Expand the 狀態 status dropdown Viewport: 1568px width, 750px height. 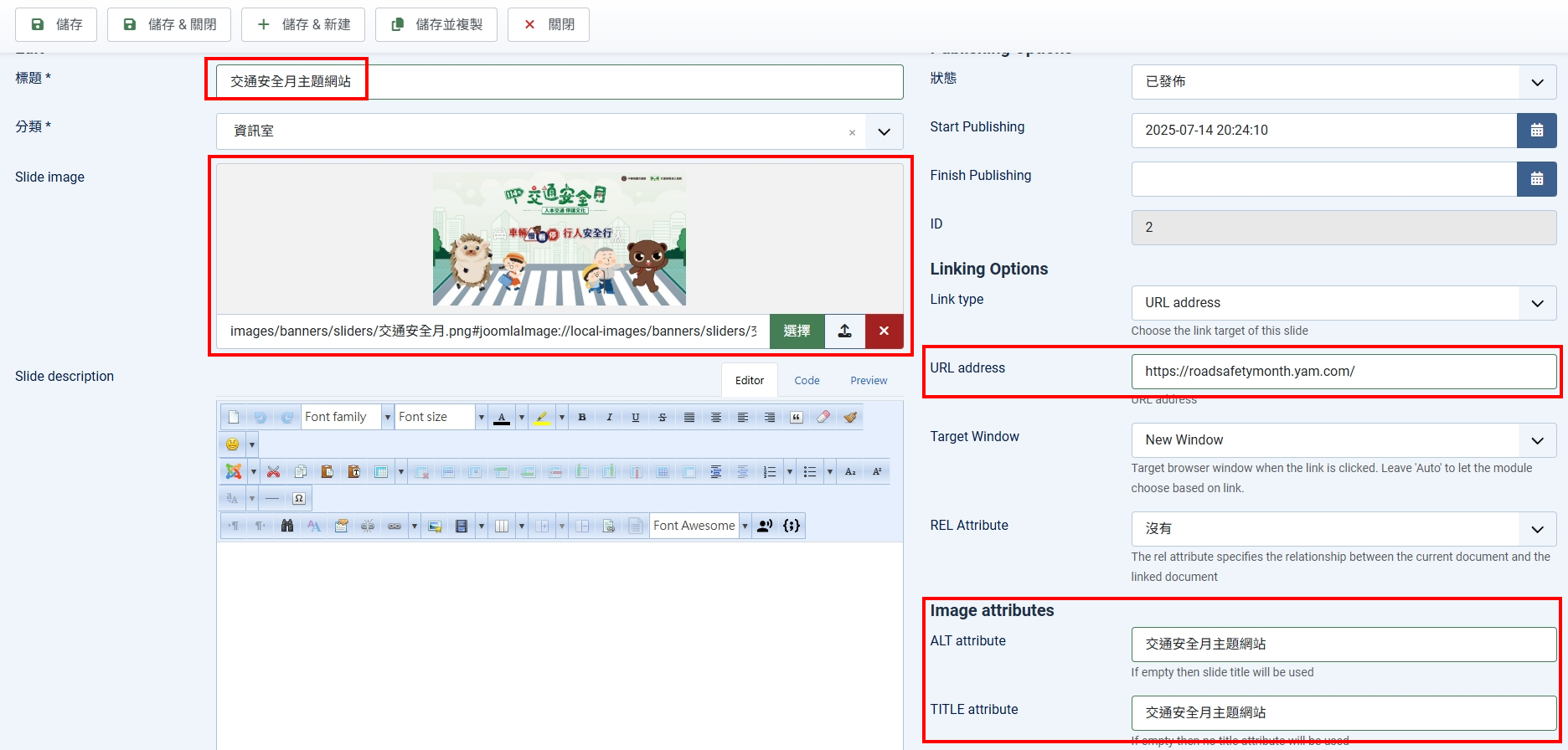coord(1537,82)
